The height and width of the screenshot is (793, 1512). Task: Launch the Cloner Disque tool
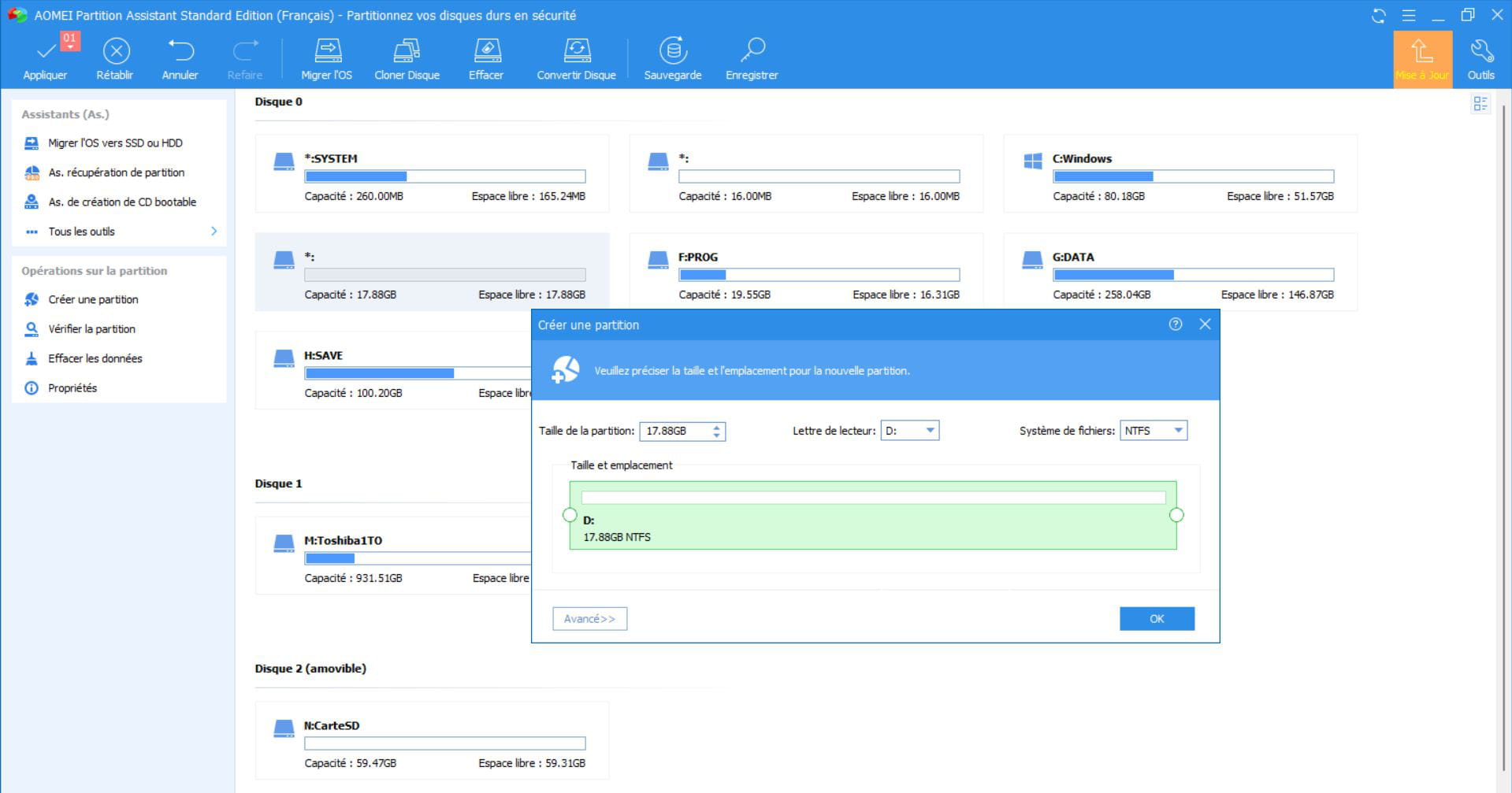(x=407, y=59)
